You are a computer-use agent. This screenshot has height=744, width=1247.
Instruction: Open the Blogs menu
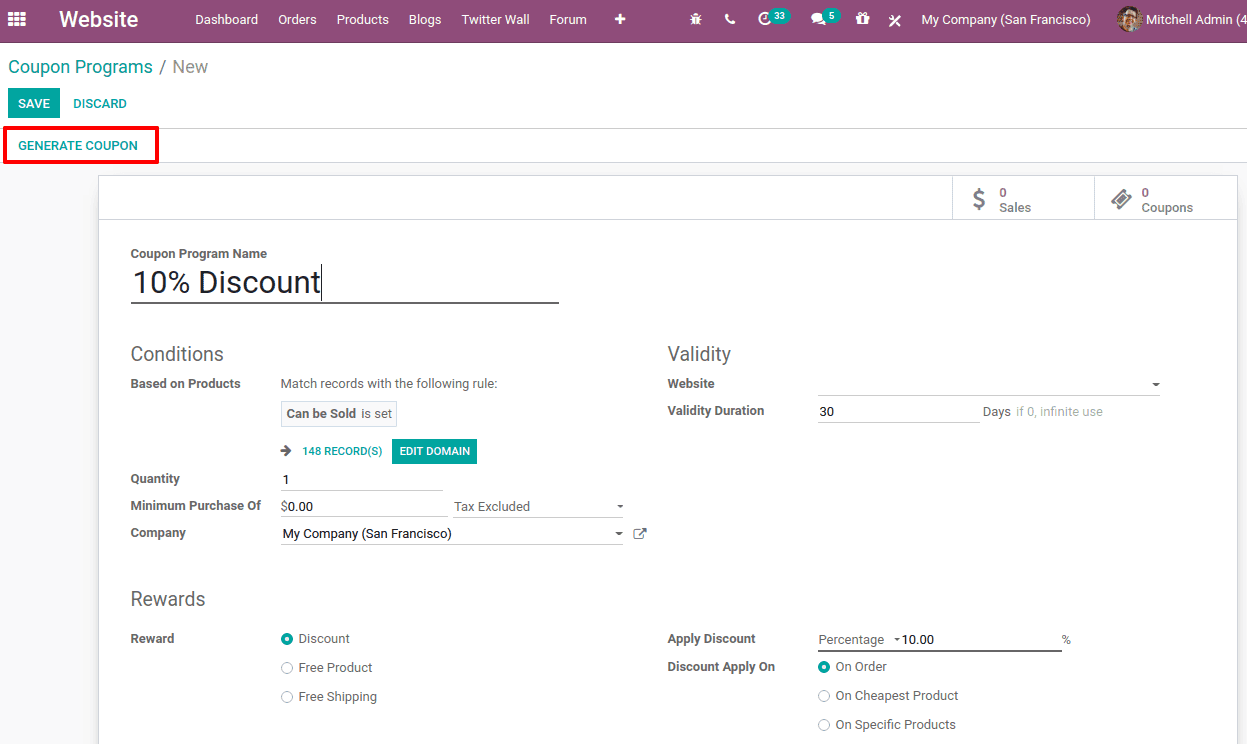click(425, 19)
